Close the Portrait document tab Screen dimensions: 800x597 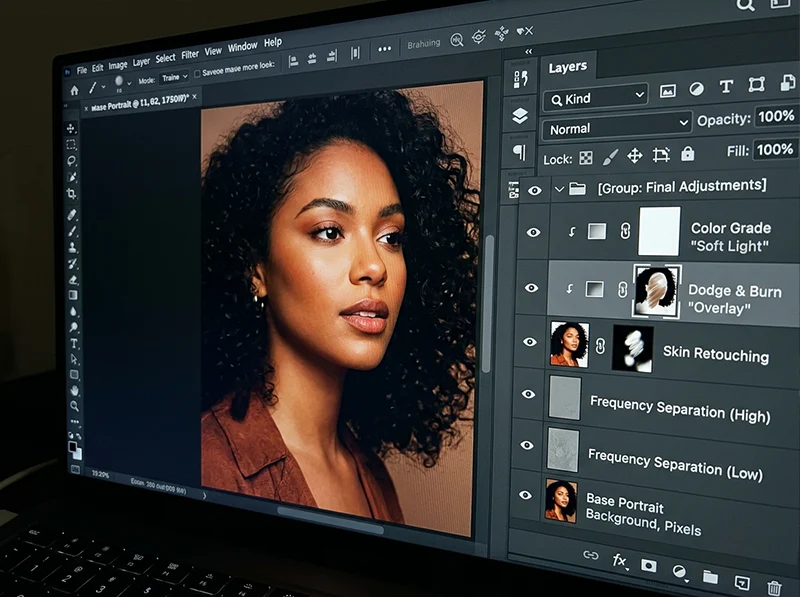tap(194, 95)
